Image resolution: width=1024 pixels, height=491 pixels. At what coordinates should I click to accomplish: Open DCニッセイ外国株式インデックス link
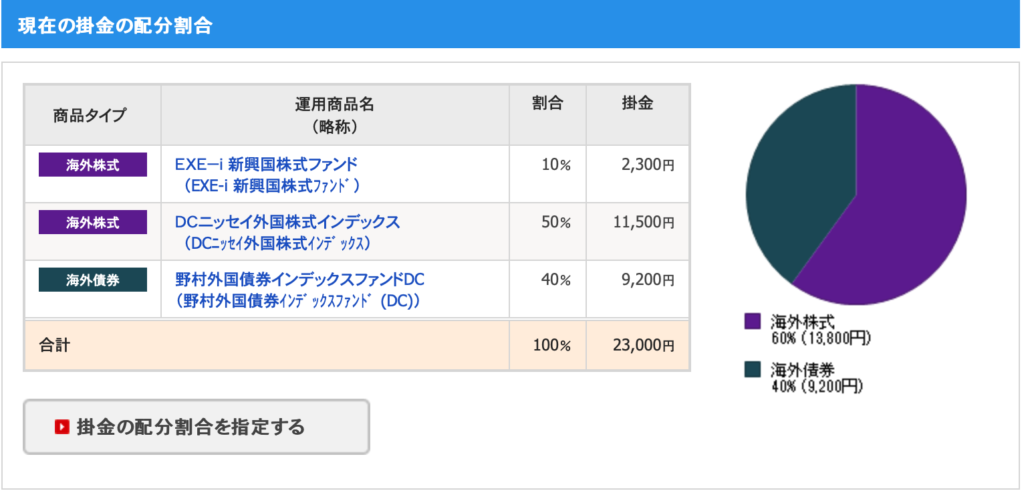(x=288, y=222)
